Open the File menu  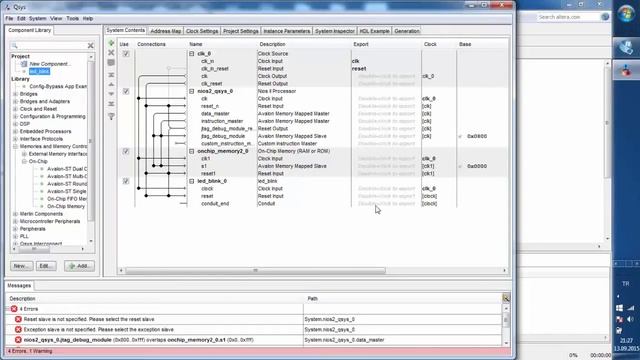click(9, 18)
